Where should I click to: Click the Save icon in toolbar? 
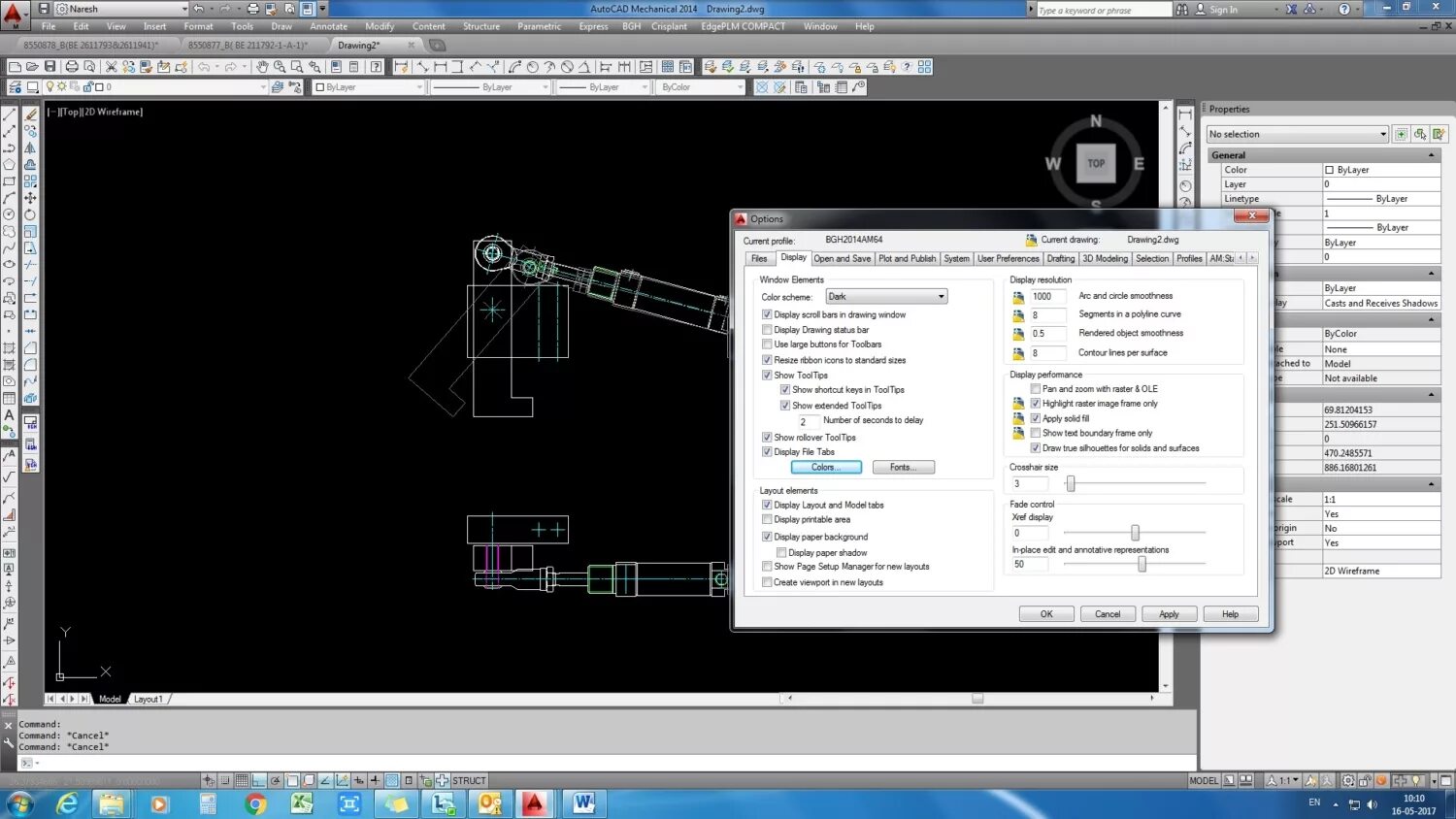[50, 67]
